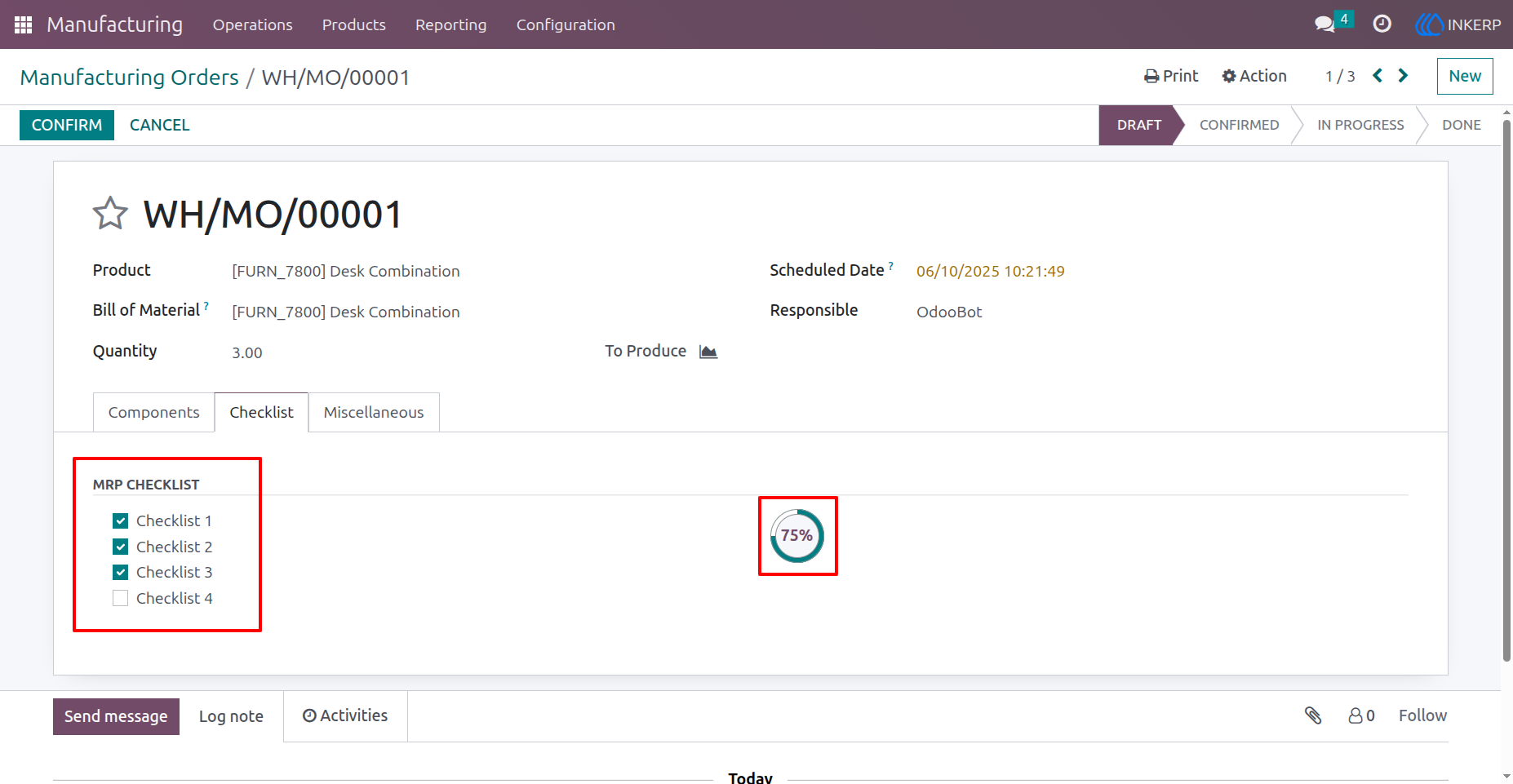Click the INKERP logo icon
This screenshot has height=784, width=1513.
1429,24
